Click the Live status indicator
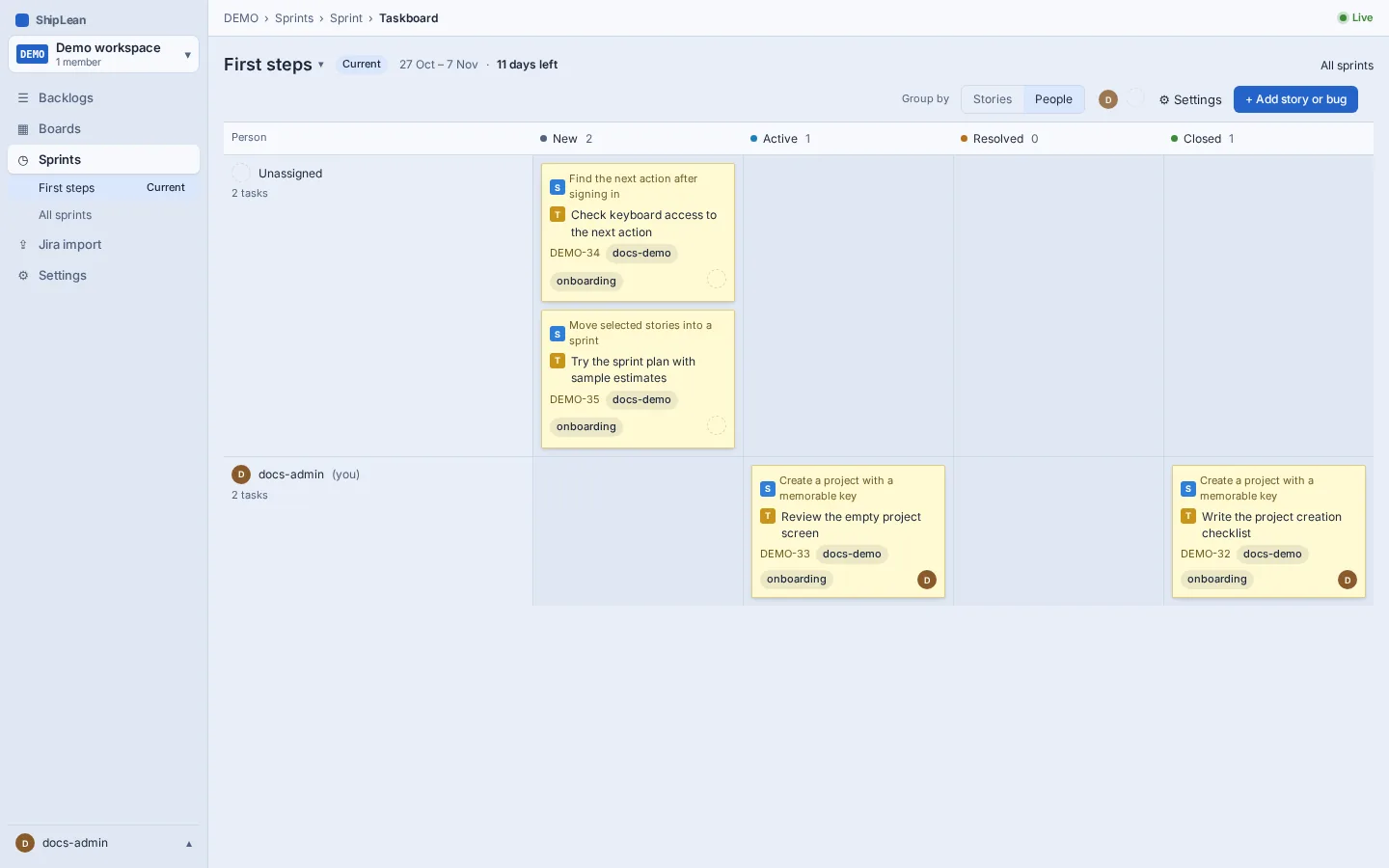The image size is (1389, 868). pyautogui.click(x=1355, y=17)
